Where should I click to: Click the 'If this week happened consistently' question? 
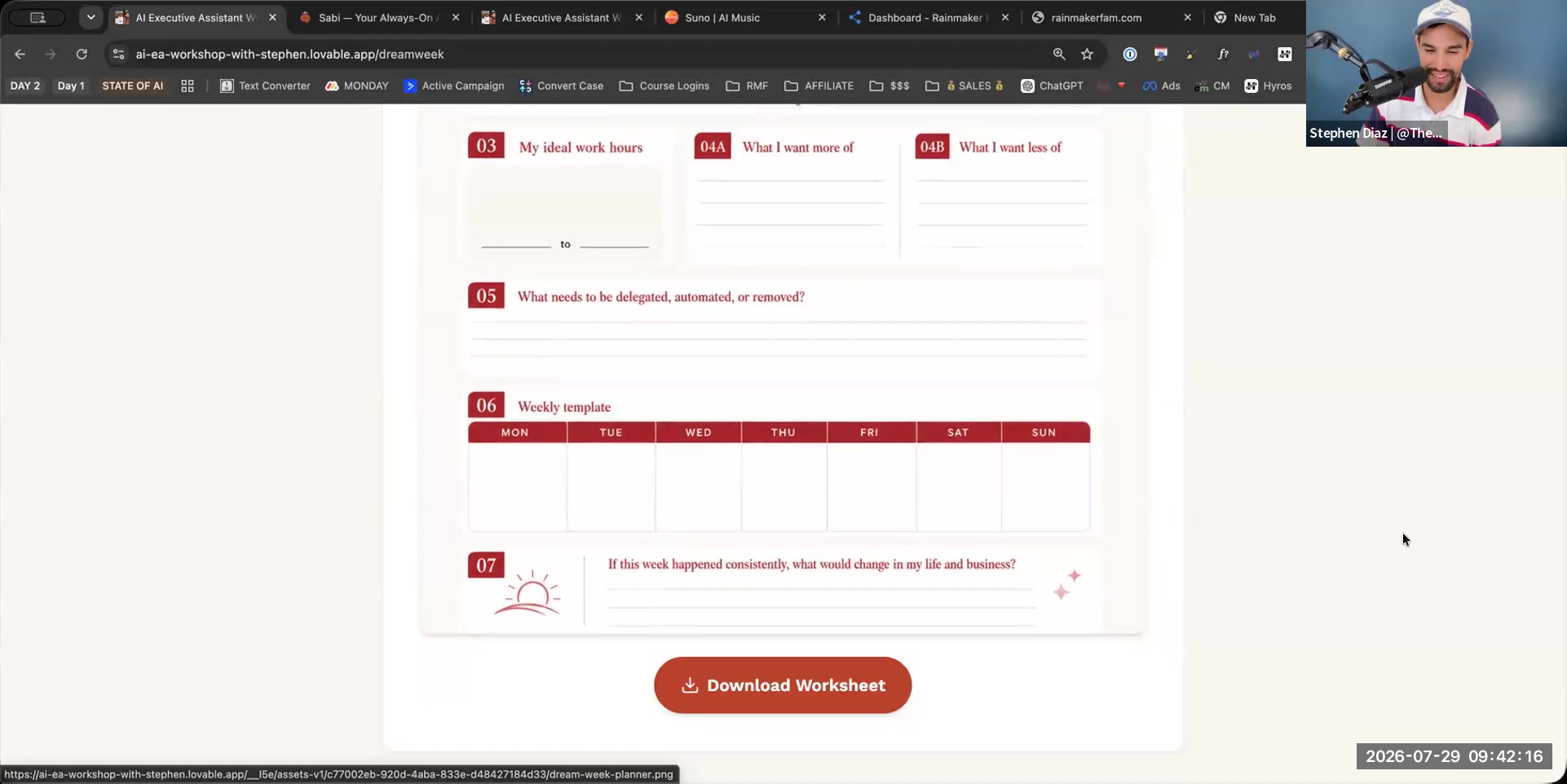click(x=811, y=564)
